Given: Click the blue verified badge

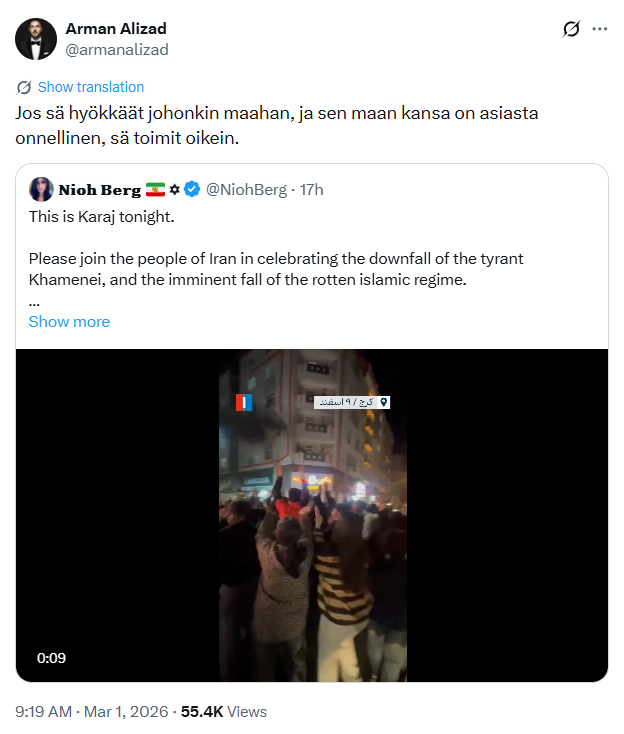Looking at the screenshot, I should click(x=194, y=189).
